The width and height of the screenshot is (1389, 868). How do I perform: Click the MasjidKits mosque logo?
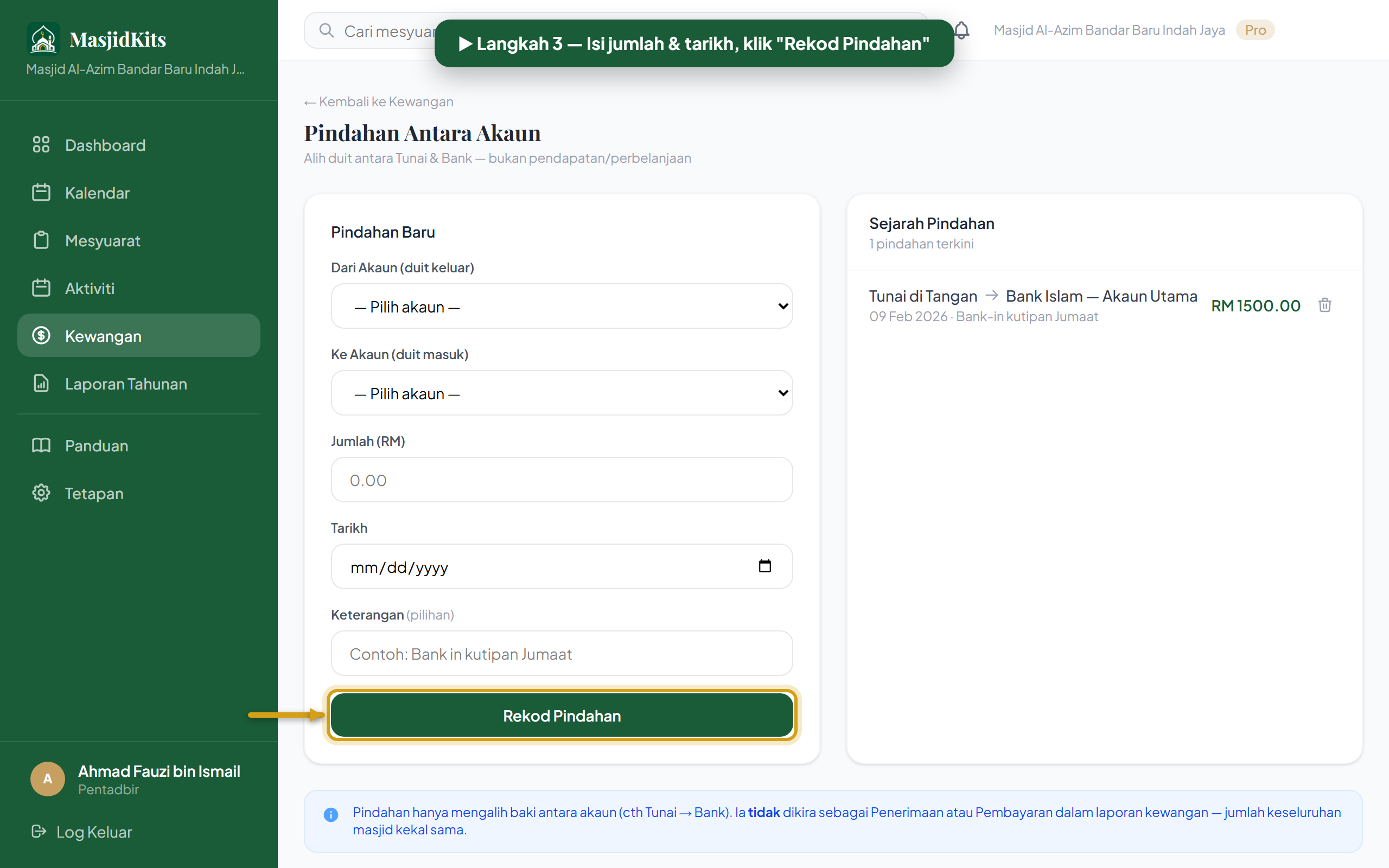[x=43, y=39]
